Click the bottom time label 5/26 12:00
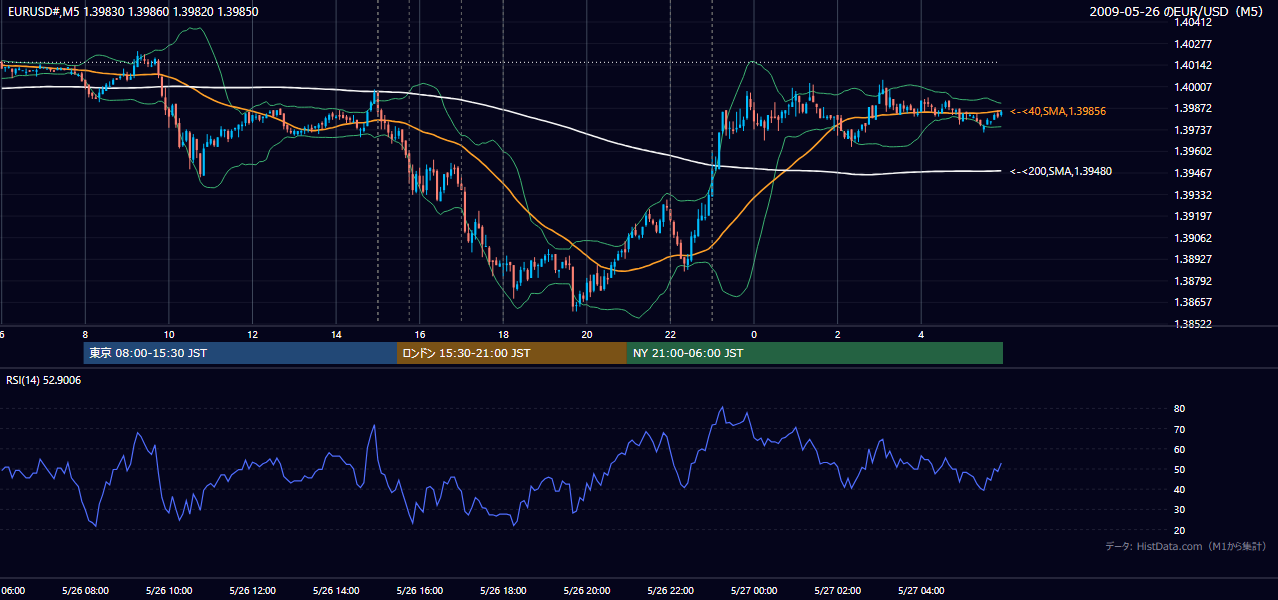Screen dimensions: 1278x600 tap(252, 591)
